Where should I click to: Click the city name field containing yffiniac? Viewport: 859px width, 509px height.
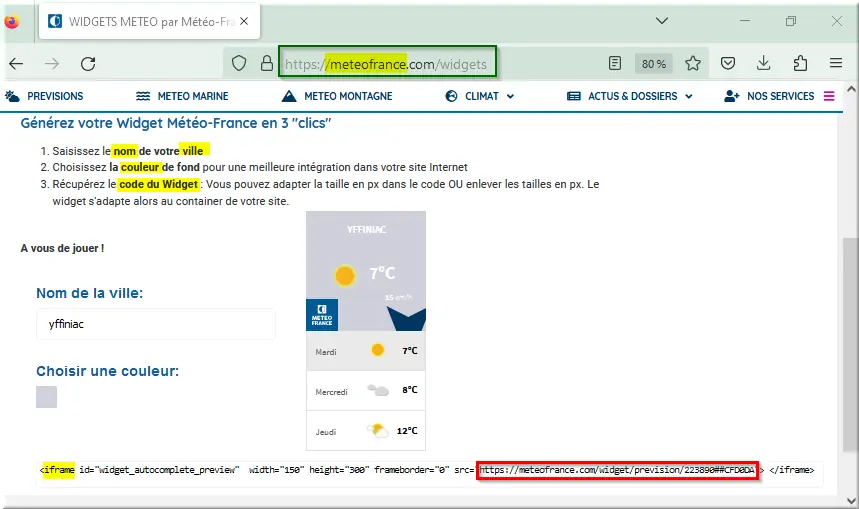coord(156,324)
